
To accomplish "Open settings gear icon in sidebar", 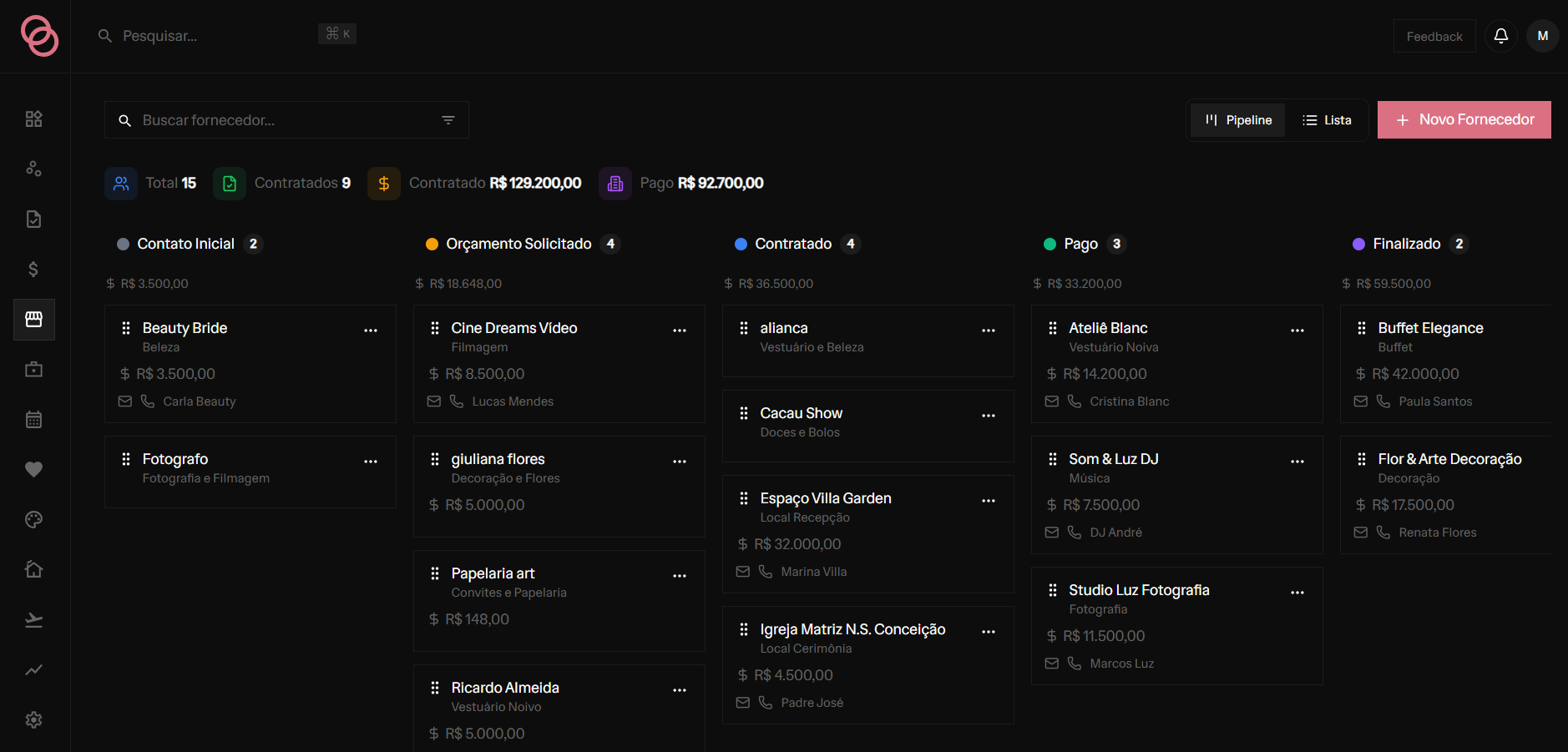I will tap(33, 719).
